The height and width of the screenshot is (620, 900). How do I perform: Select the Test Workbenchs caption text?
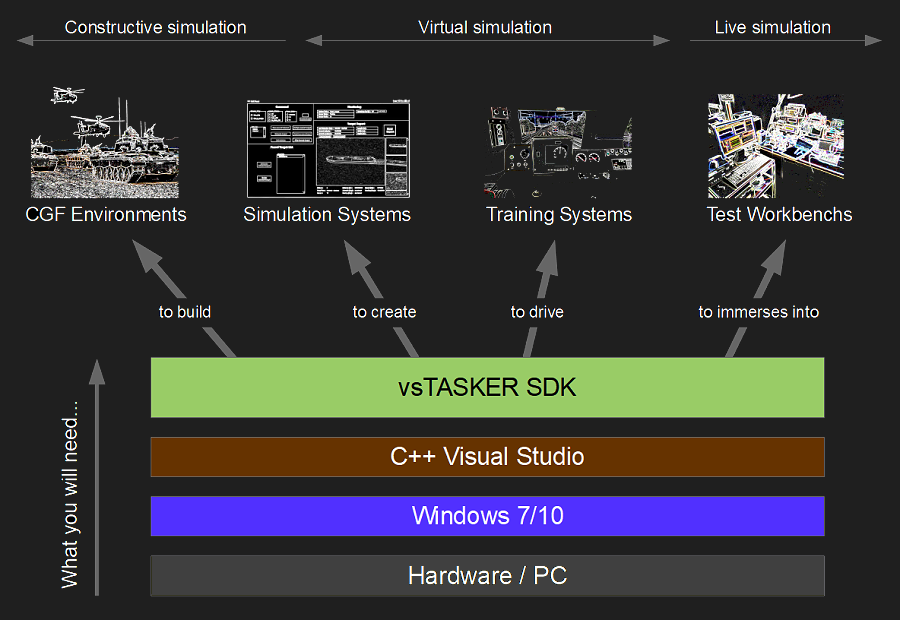click(x=779, y=214)
